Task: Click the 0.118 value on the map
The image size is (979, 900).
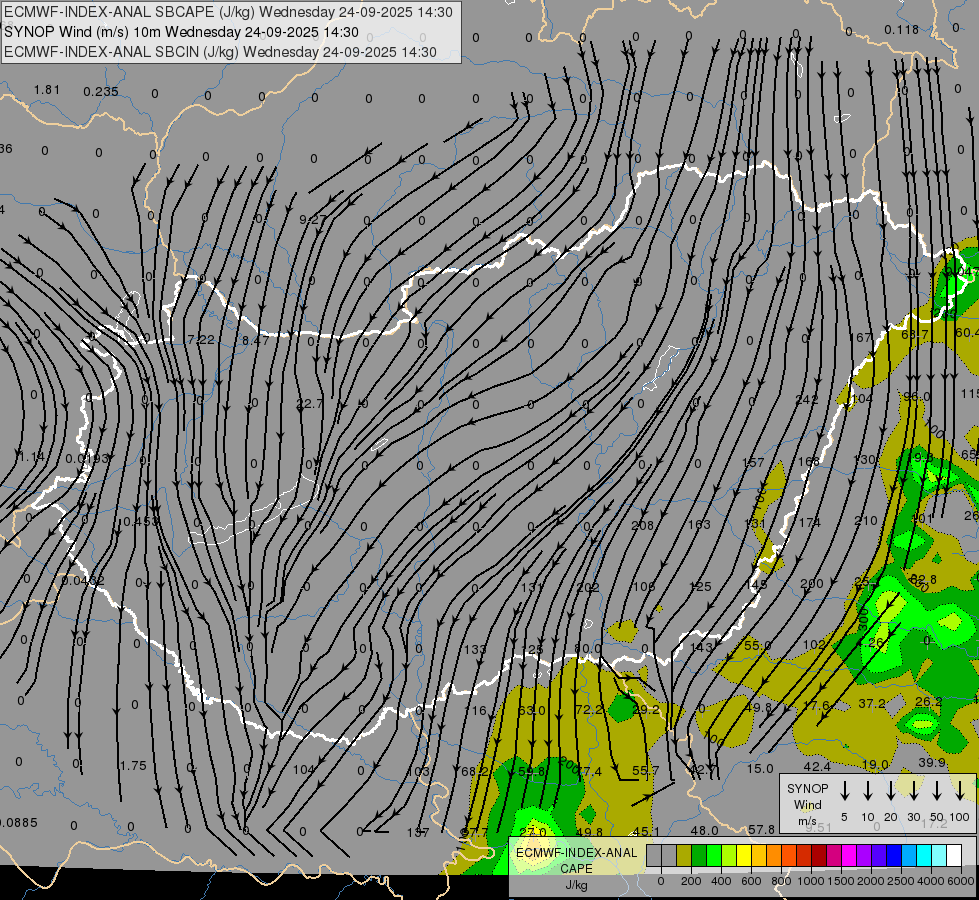Action: pyautogui.click(x=902, y=29)
